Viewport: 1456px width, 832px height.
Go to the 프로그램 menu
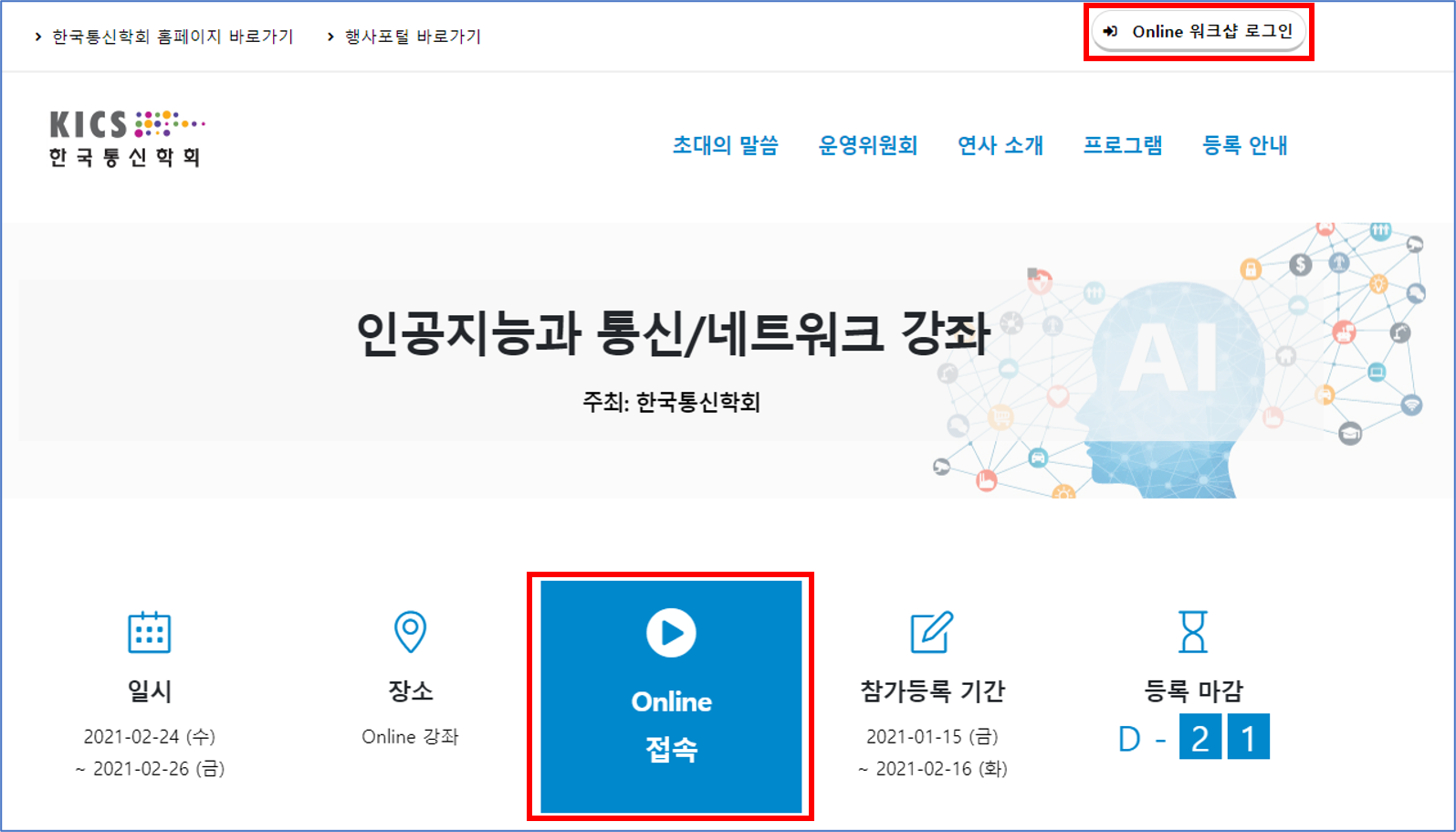[1122, 145]
